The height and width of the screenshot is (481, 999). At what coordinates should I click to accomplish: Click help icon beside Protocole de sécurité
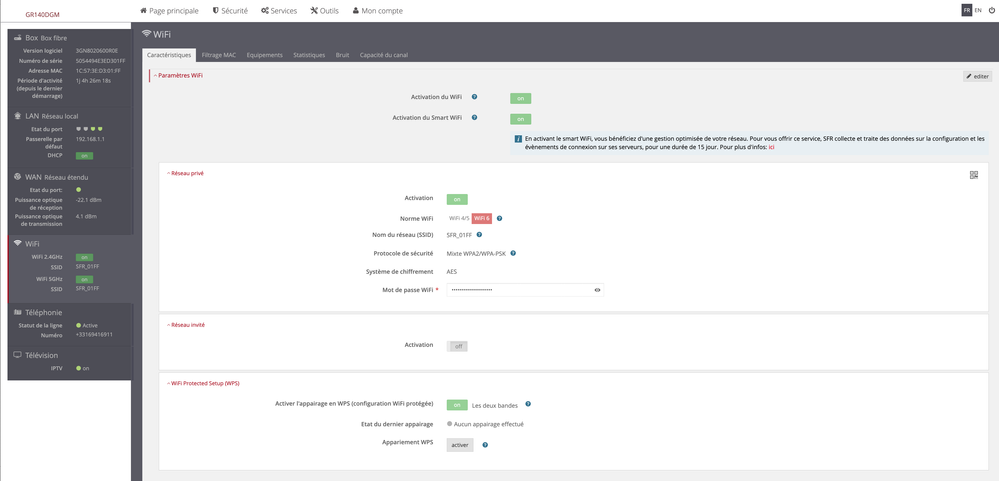coord(513,253)
